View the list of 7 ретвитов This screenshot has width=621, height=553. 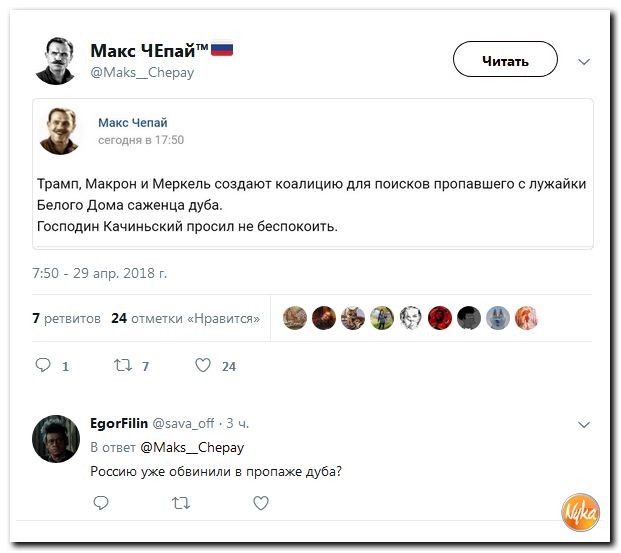67,318
